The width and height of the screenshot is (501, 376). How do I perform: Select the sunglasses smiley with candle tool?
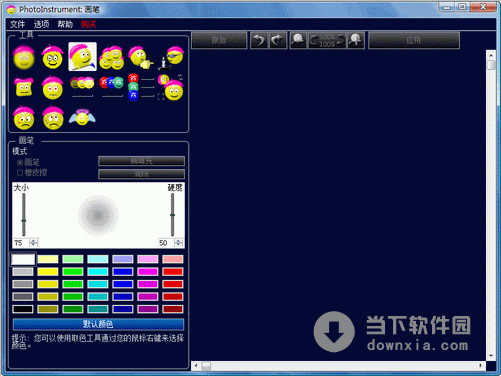170,57
